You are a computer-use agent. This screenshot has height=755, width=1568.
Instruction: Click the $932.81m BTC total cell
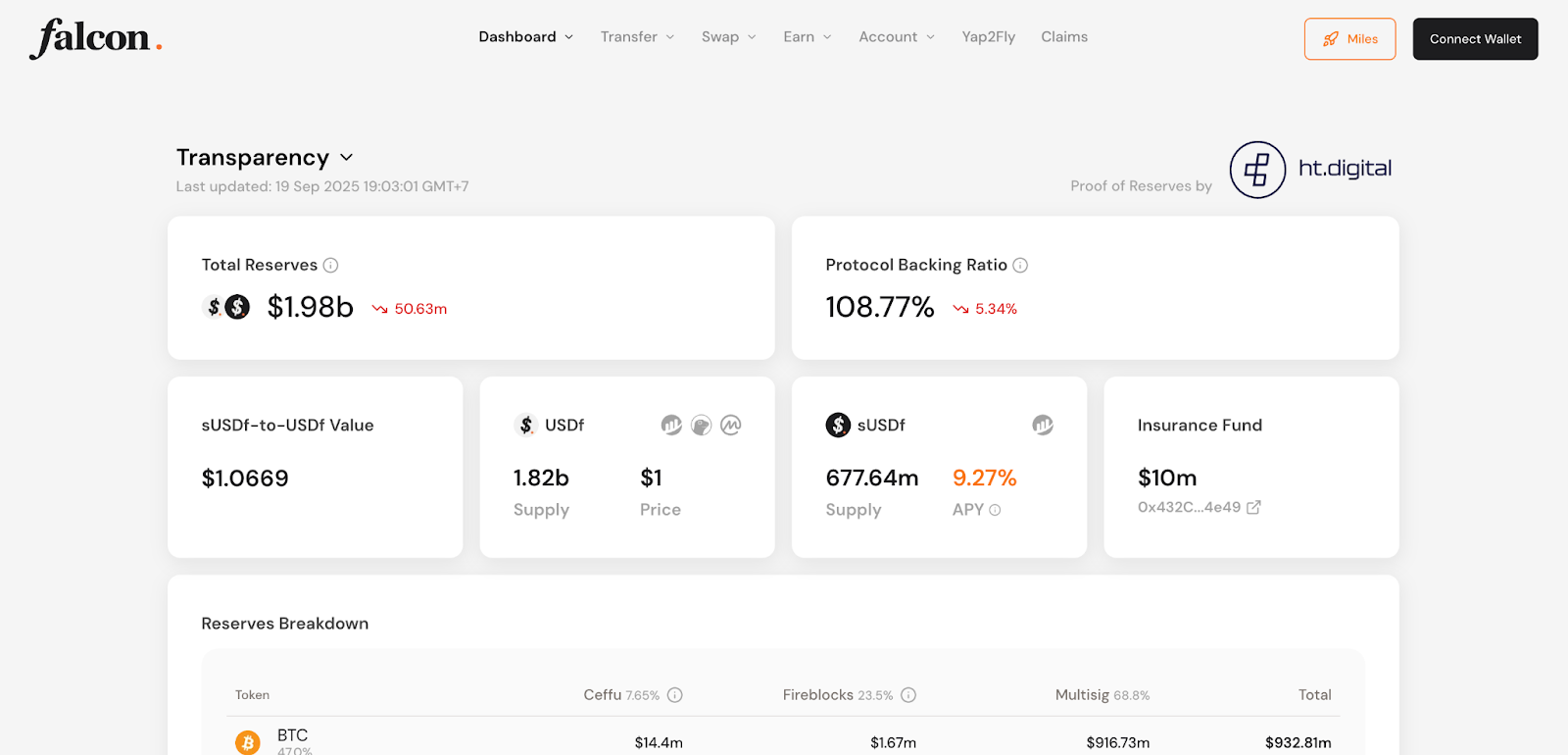click(1298, 742)
